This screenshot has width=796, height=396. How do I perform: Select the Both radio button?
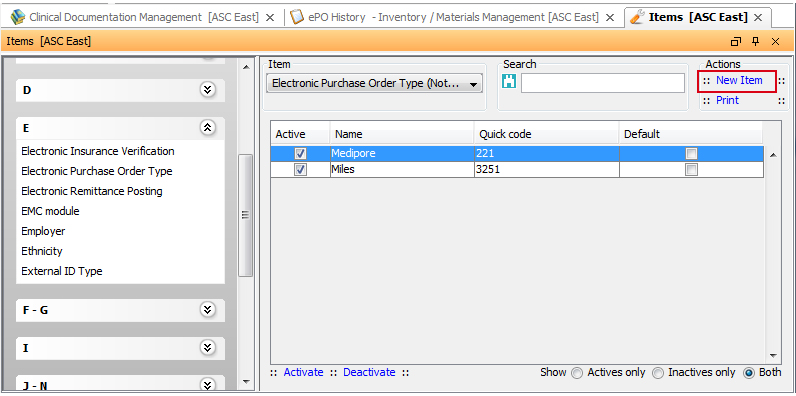tap(749, 373)
